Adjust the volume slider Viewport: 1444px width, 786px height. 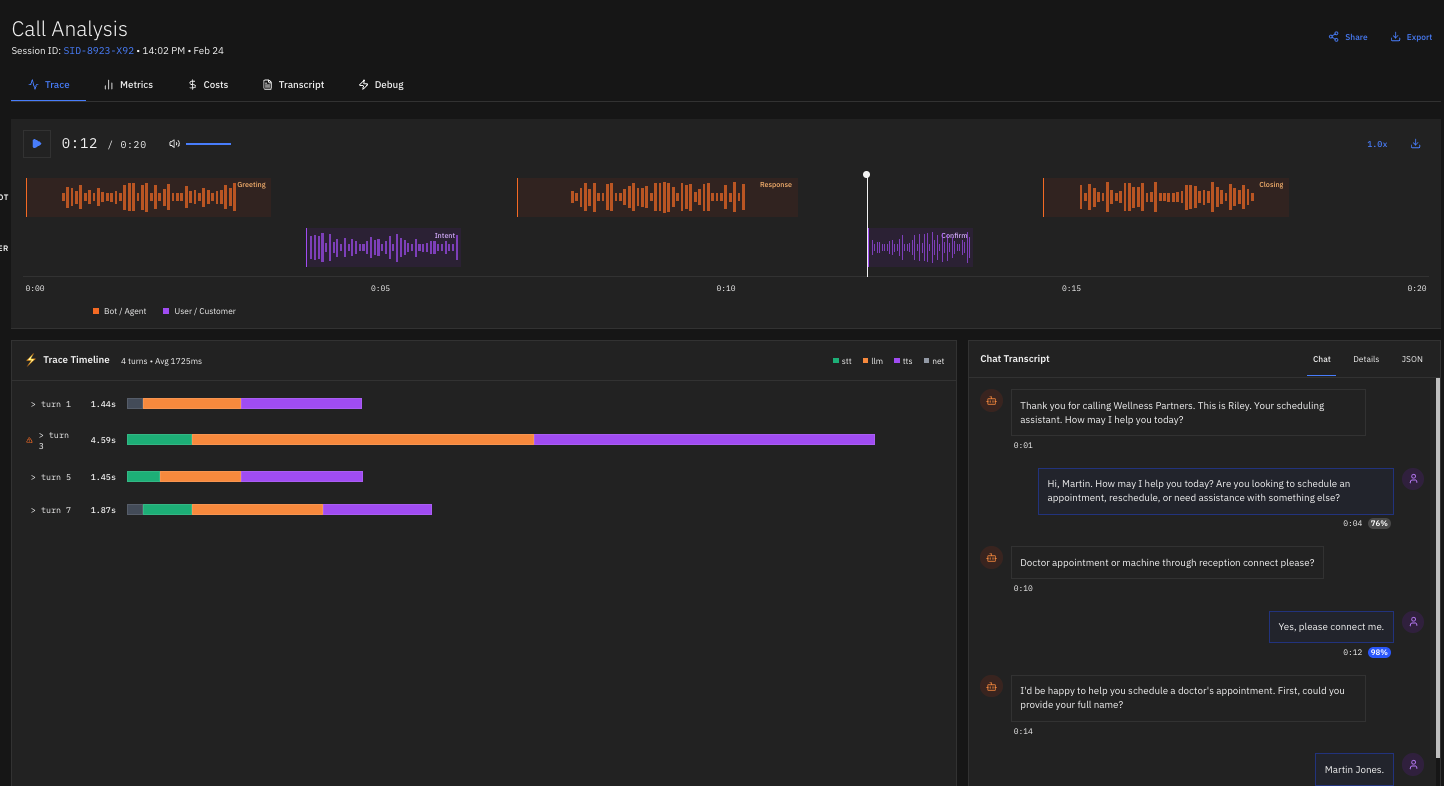coord(208,144)
